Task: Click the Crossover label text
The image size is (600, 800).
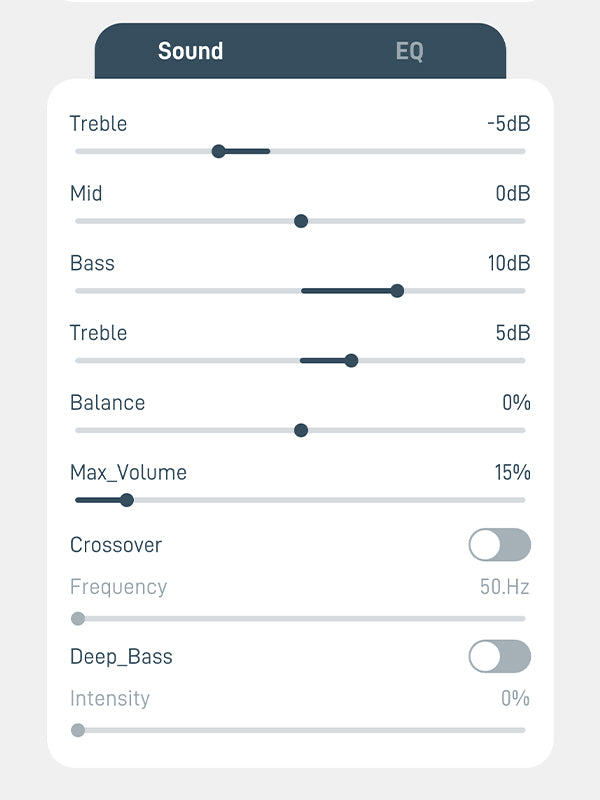Action: [116, 545]
